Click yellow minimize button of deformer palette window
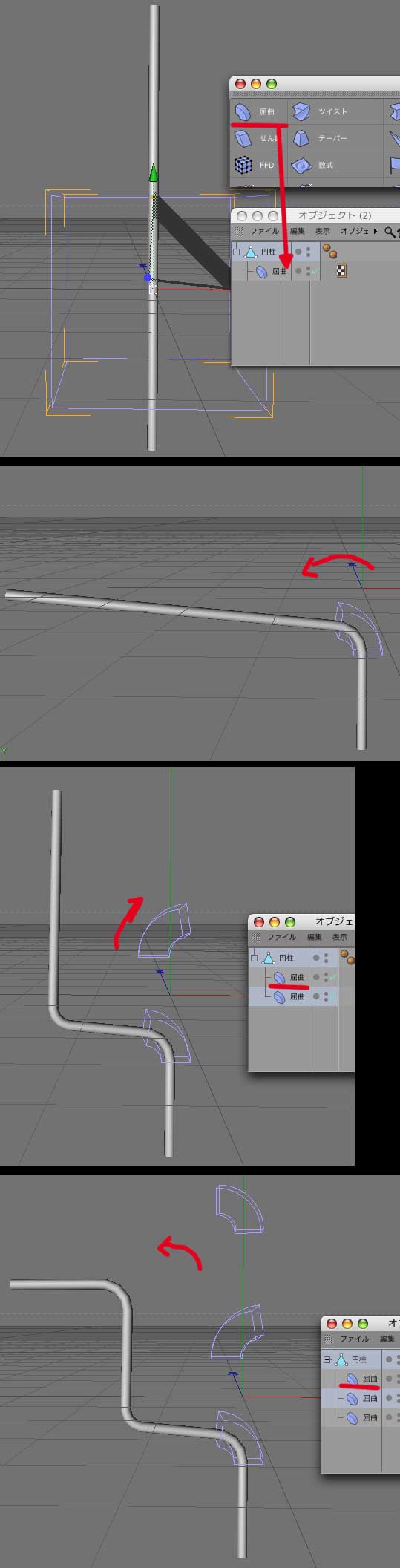 257,85
